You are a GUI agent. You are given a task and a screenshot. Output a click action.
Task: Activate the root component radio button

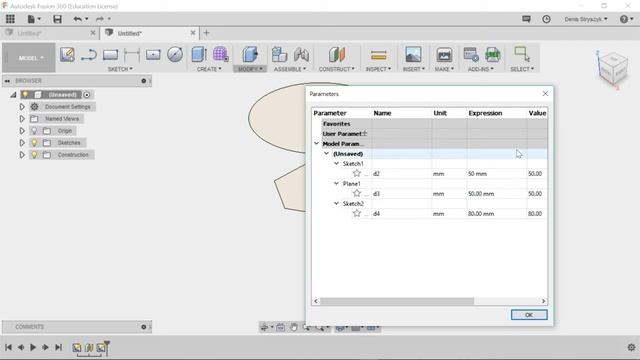pos(87,95)
